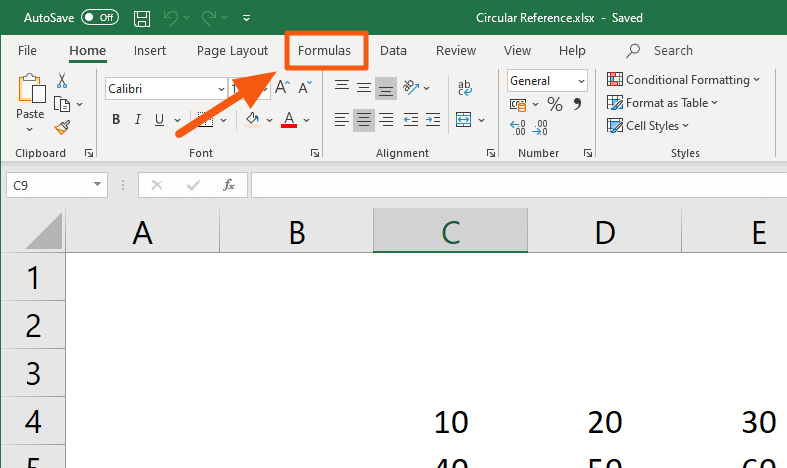Click the Format as Table button
The width and height of the screenshot is (787, 468).
click(x=663, y=103)
